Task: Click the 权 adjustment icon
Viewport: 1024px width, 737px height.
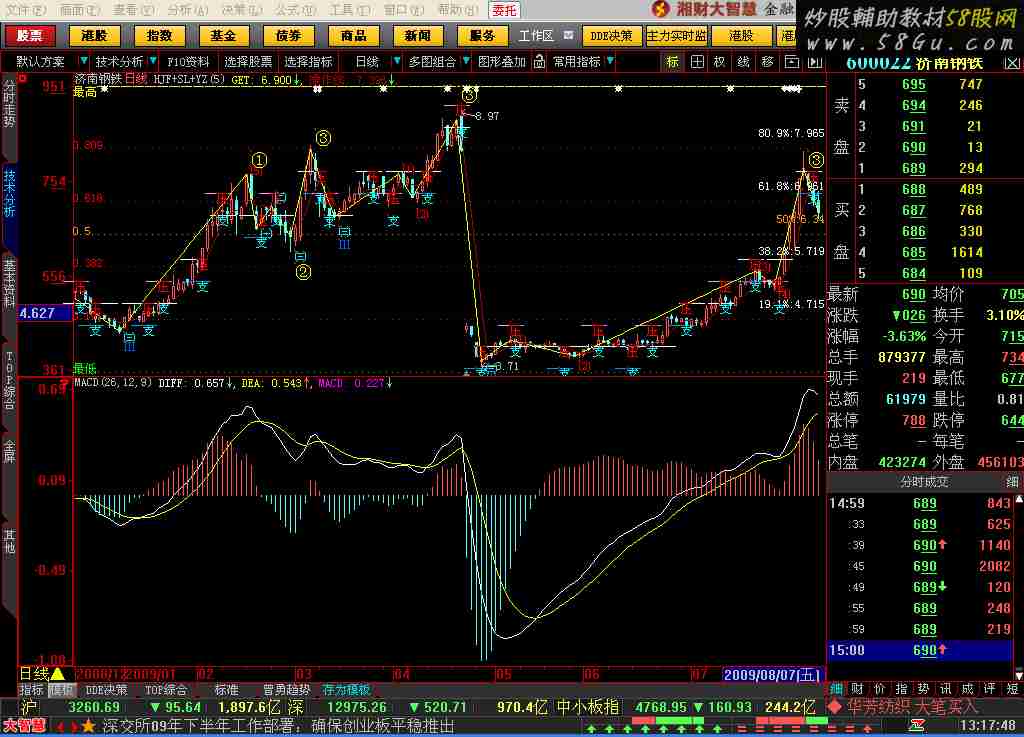Action: click(x=719, y=61)
